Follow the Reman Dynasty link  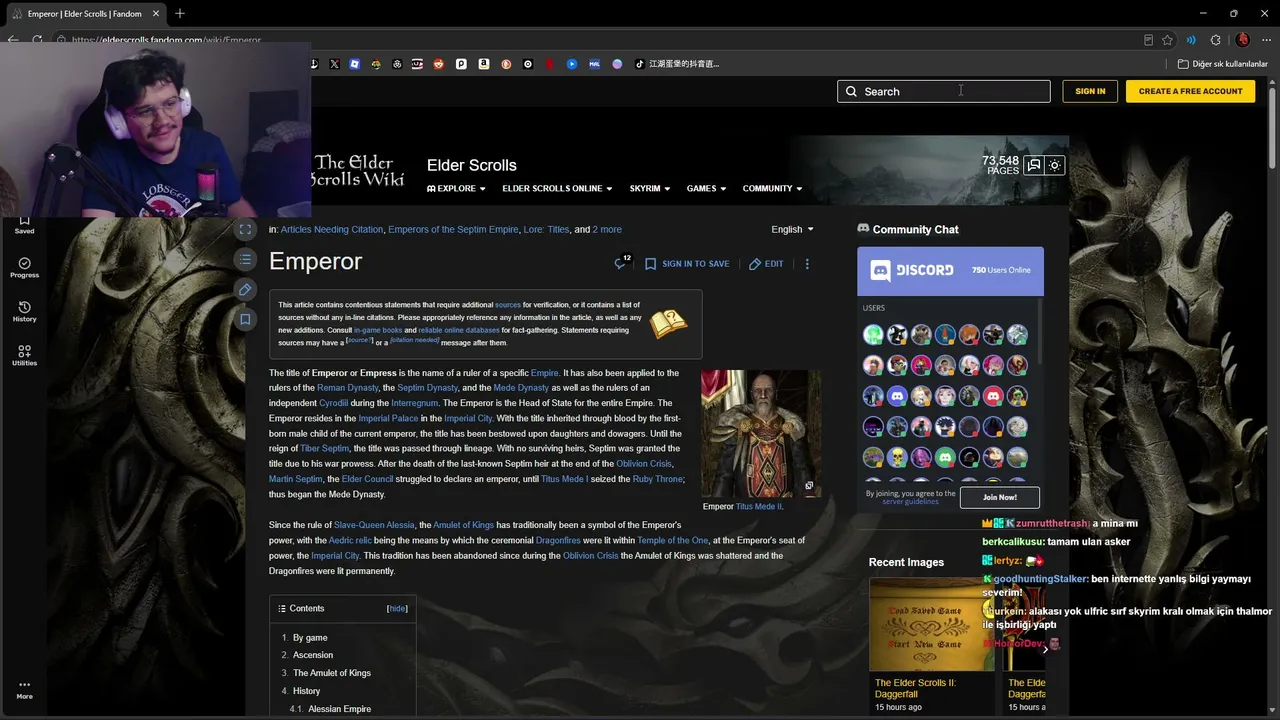coord(348,388)
